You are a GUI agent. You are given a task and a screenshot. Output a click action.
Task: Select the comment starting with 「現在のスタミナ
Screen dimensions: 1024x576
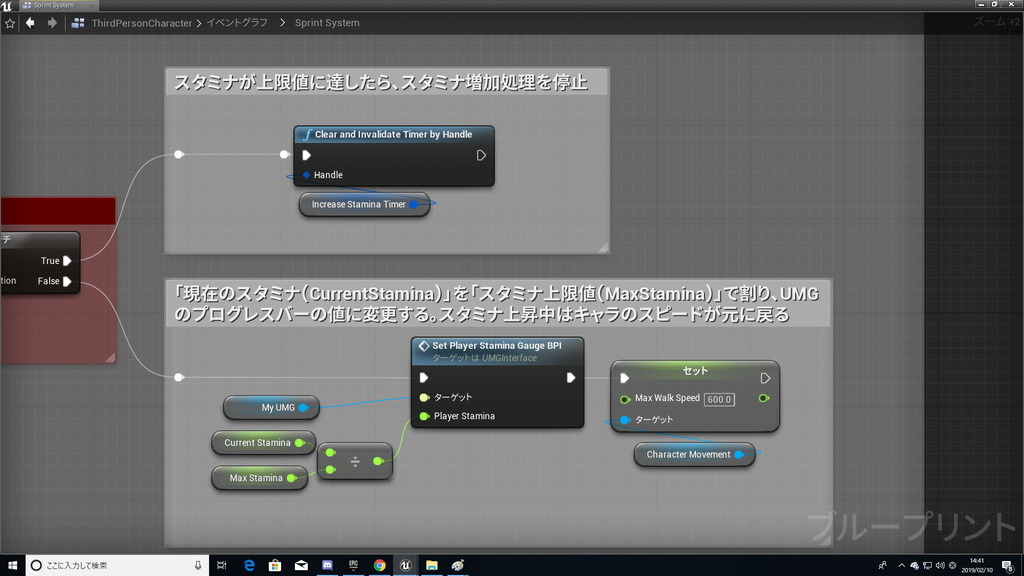coord(498,304)
